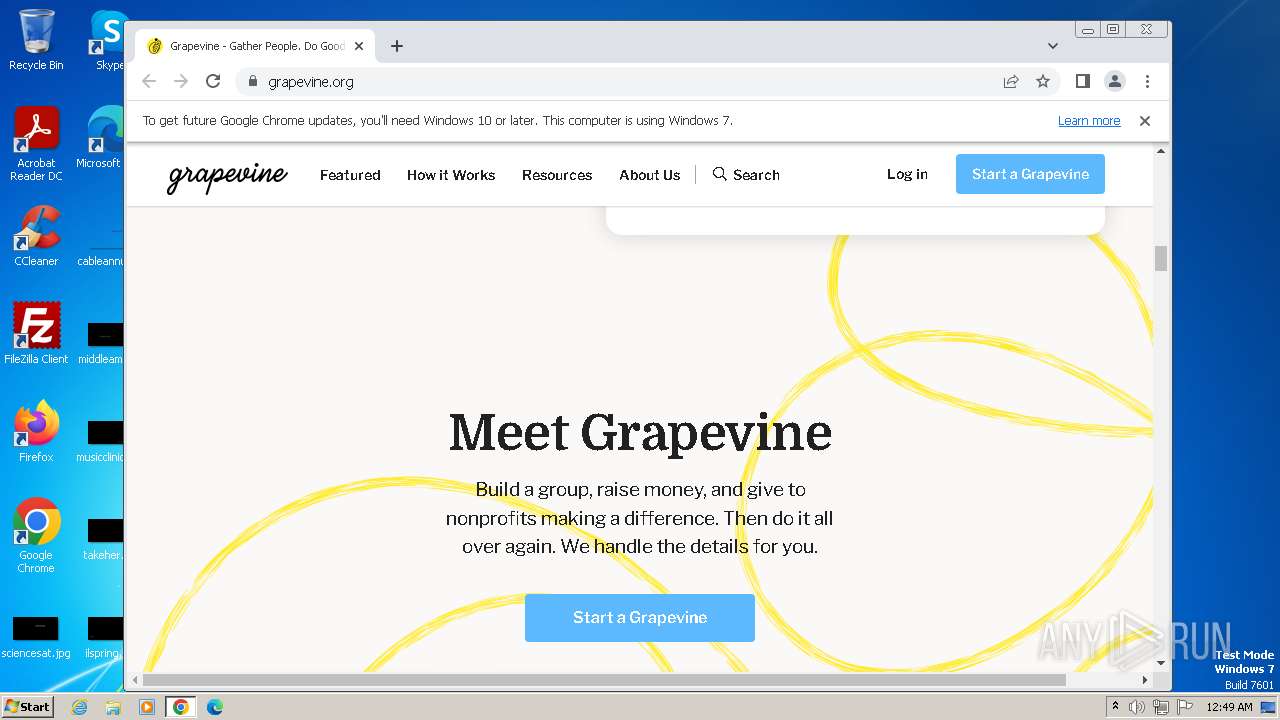The image size is (1280, 720).
Task: Open Skype desktop icon
Action: (108, 40)
